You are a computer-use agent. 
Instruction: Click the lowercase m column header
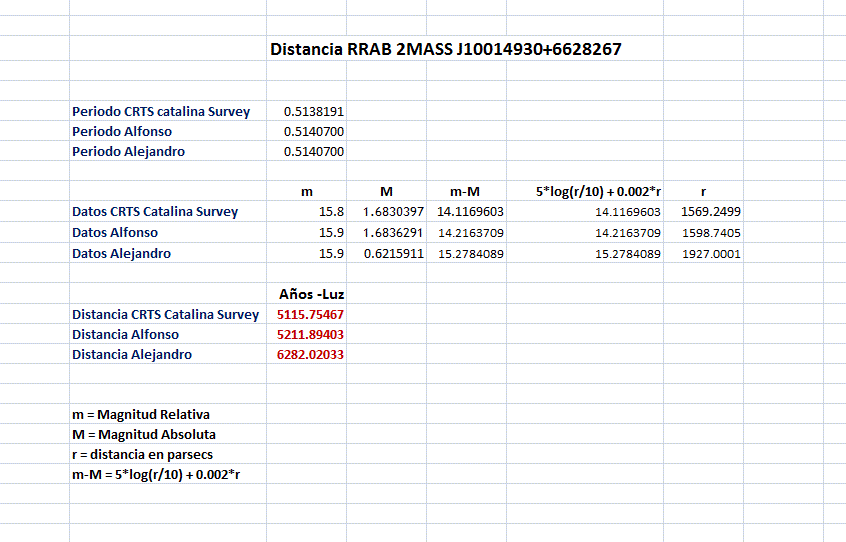tap(306, 191)
